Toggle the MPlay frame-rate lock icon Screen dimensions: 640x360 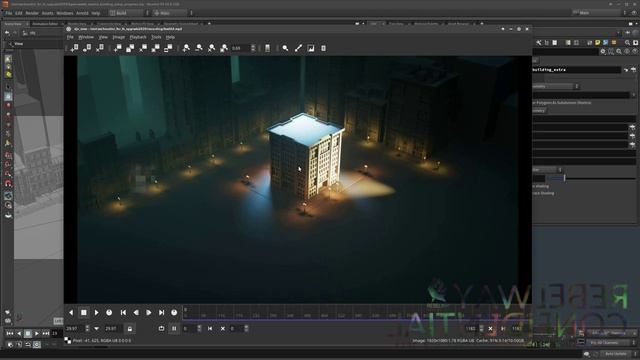(x=130, y=329)
